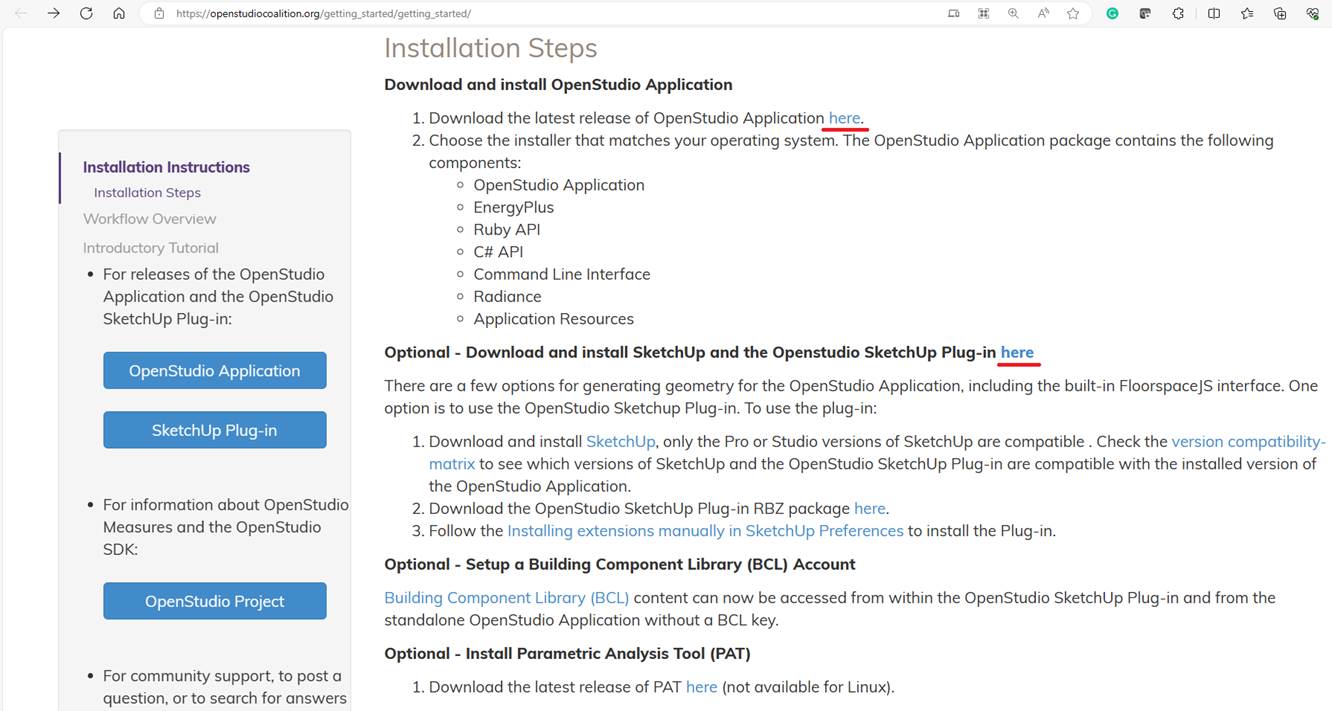Open Workflow Overview in the sidebar
The height and width of the screenshot is (711, 1332).
149,219
